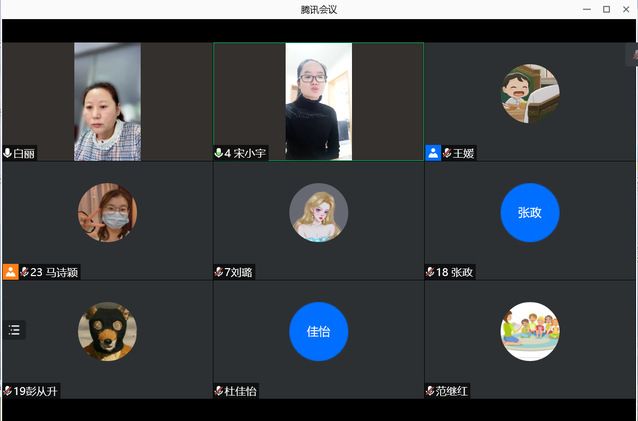
Task: Click 白丽's microphone icon
Action: [x=8, y=153]
